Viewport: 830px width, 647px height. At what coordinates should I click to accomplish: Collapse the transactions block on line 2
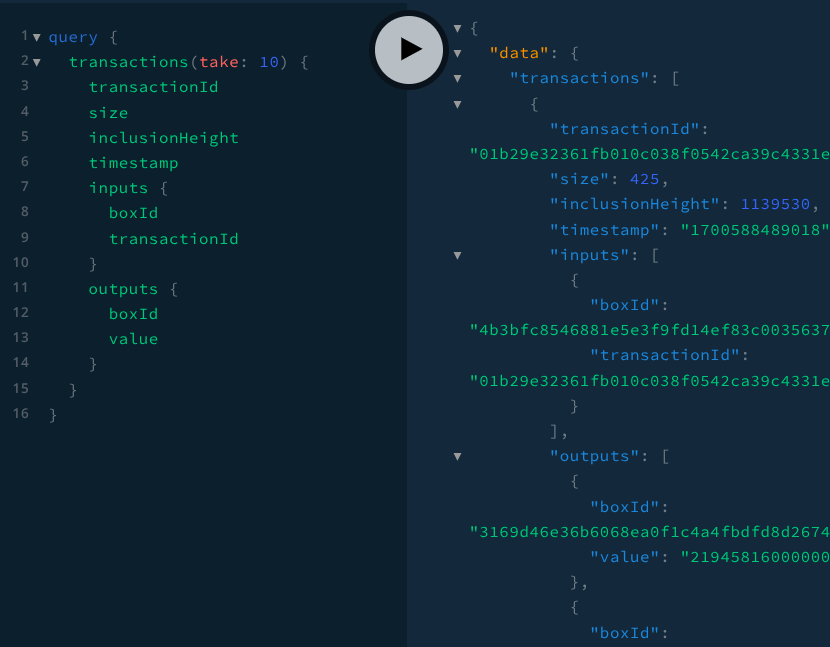coord(37,62)
